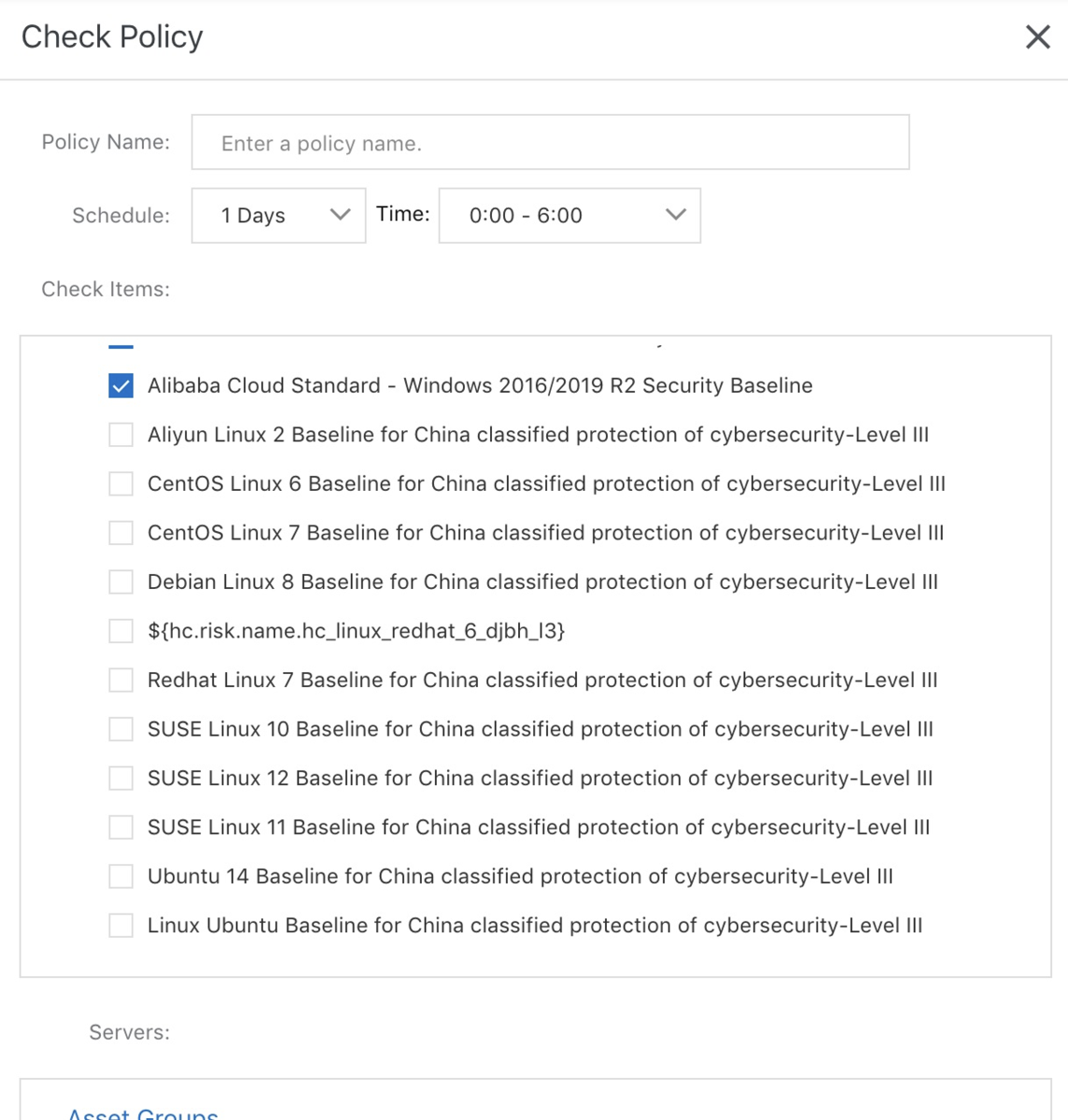The width and height of the screenshot is (1068, 1120).
Task: Tick Debian Linux 8 Baseline checkbox
Action: point(121,582)
